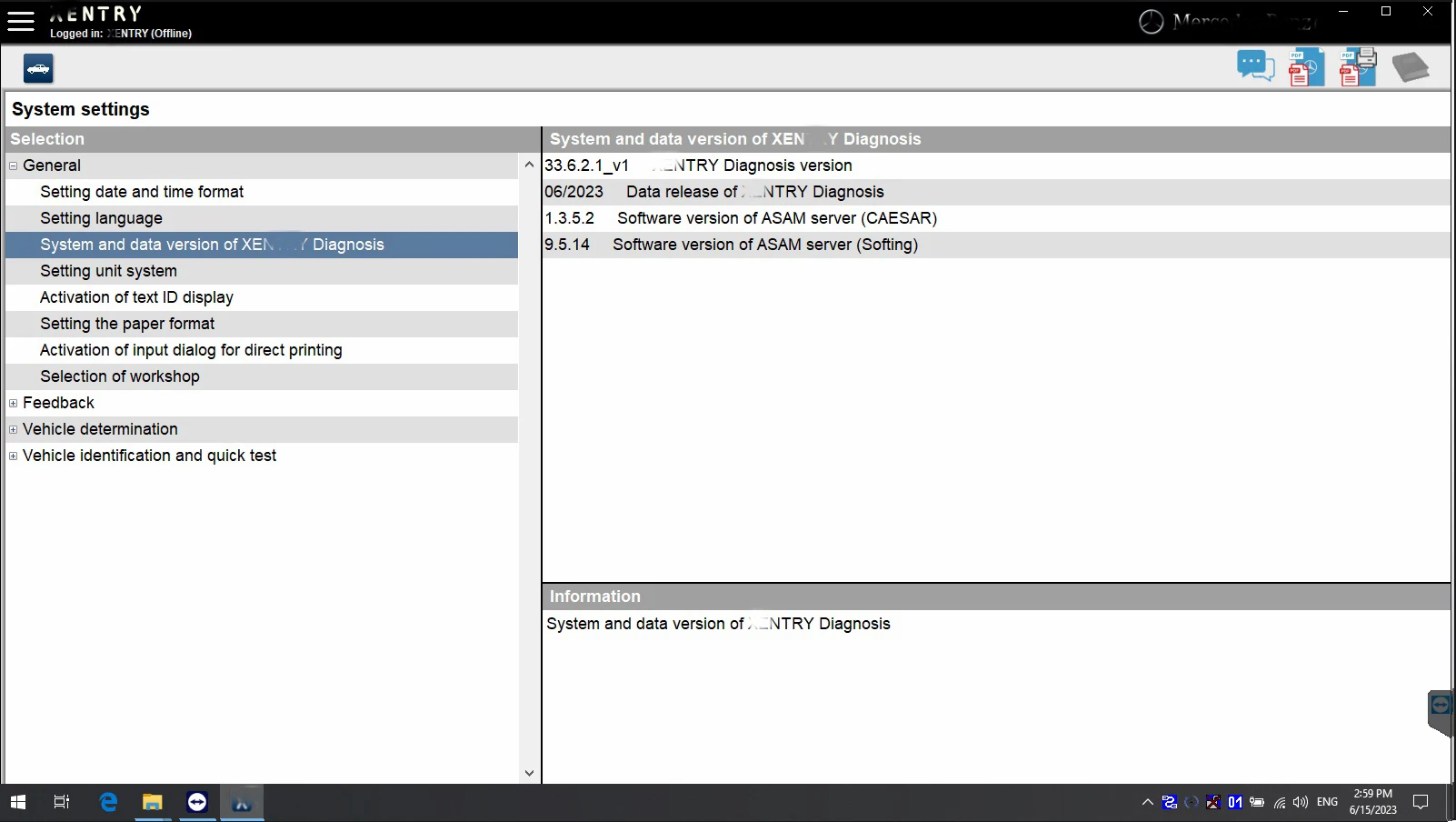The width and height of the screenshot is (1456, 822).
Task: Open the gray book help icon
Action: tap(1411, 67)
